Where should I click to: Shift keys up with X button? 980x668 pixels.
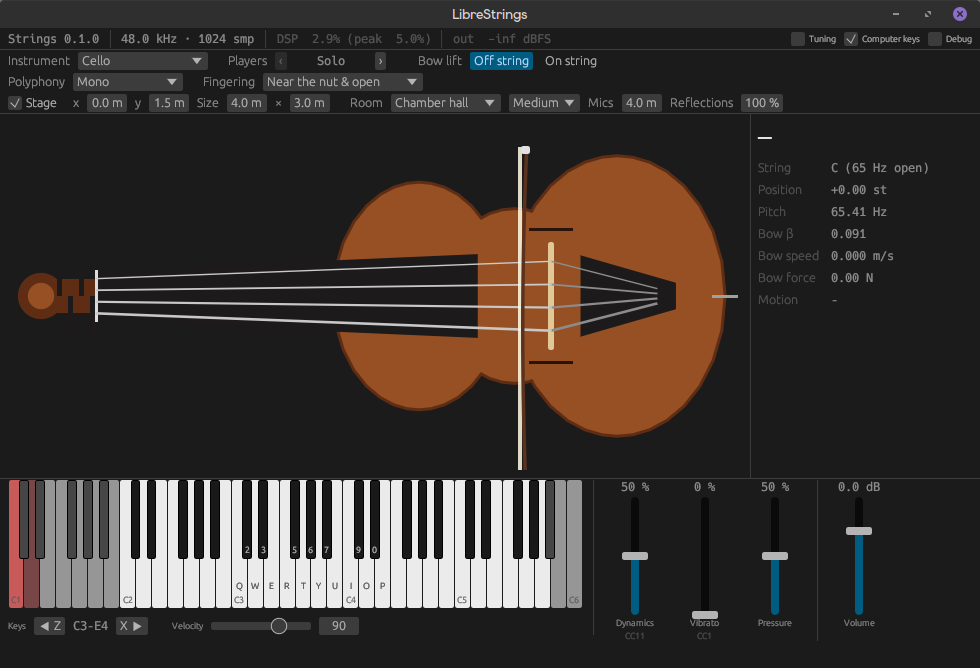(132, 626)
